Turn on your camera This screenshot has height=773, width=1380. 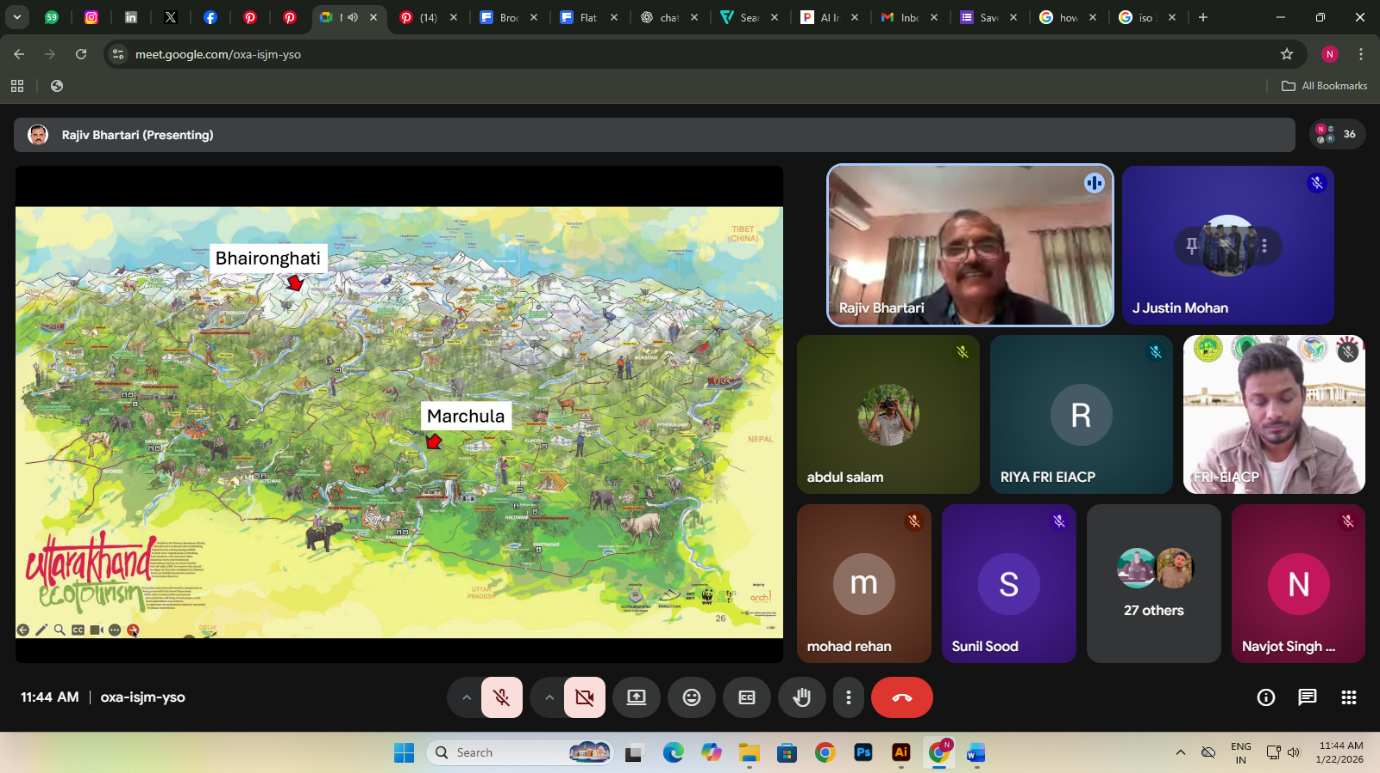584,698
